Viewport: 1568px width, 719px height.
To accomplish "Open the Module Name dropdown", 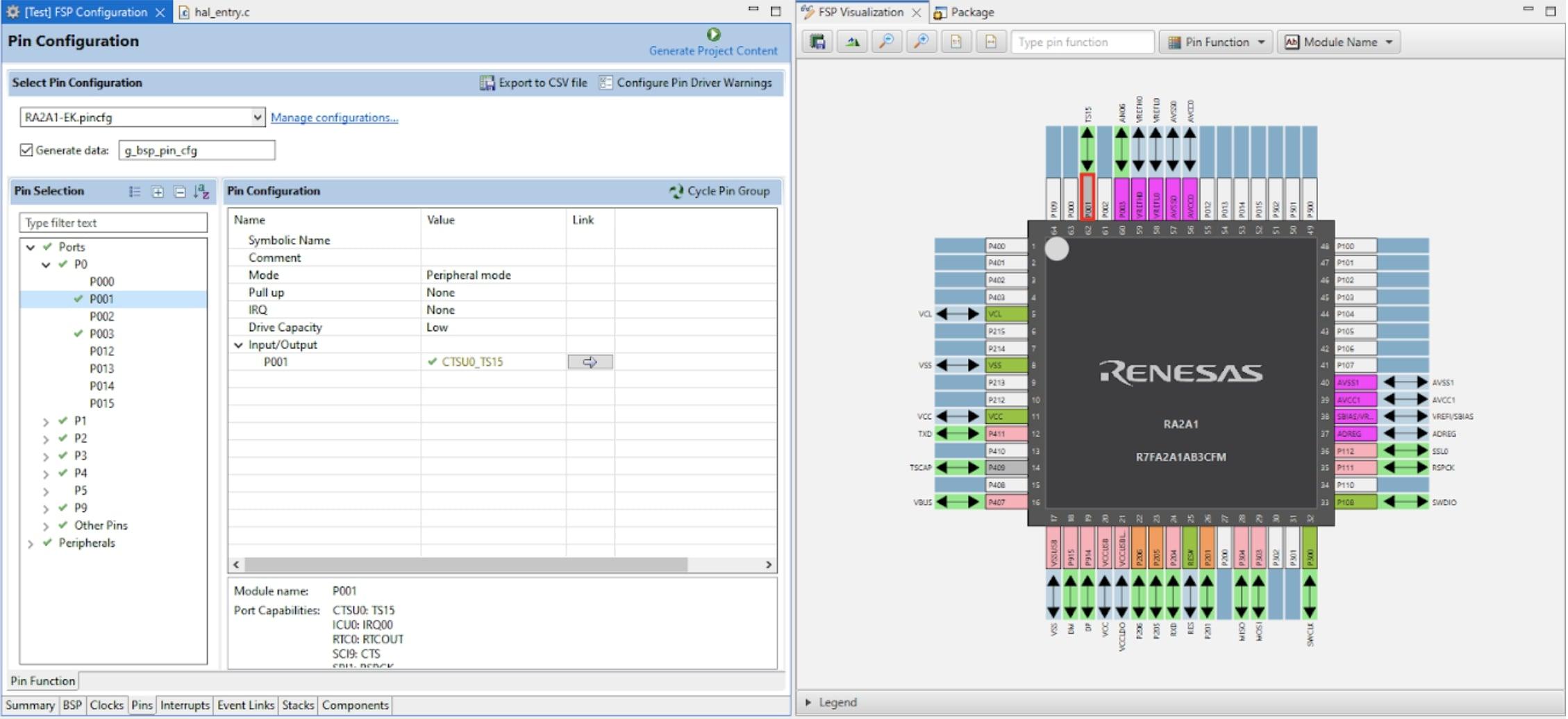I will click(x=1338, y=42).
